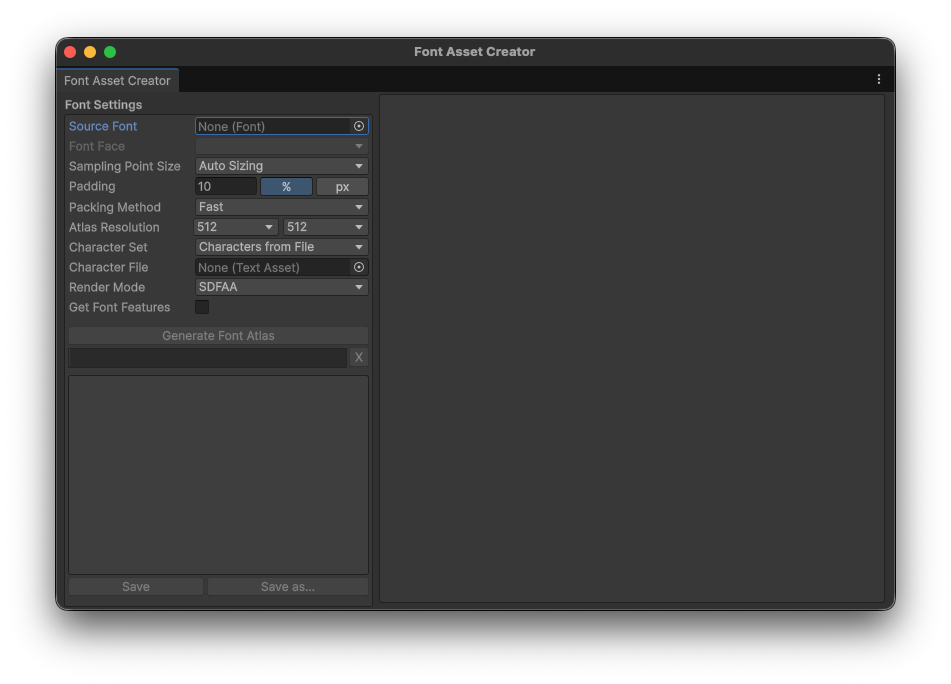Screen dimensions: 951x684
Task: Expand the Character Set dropdown
Action: (x=281, y=247)
